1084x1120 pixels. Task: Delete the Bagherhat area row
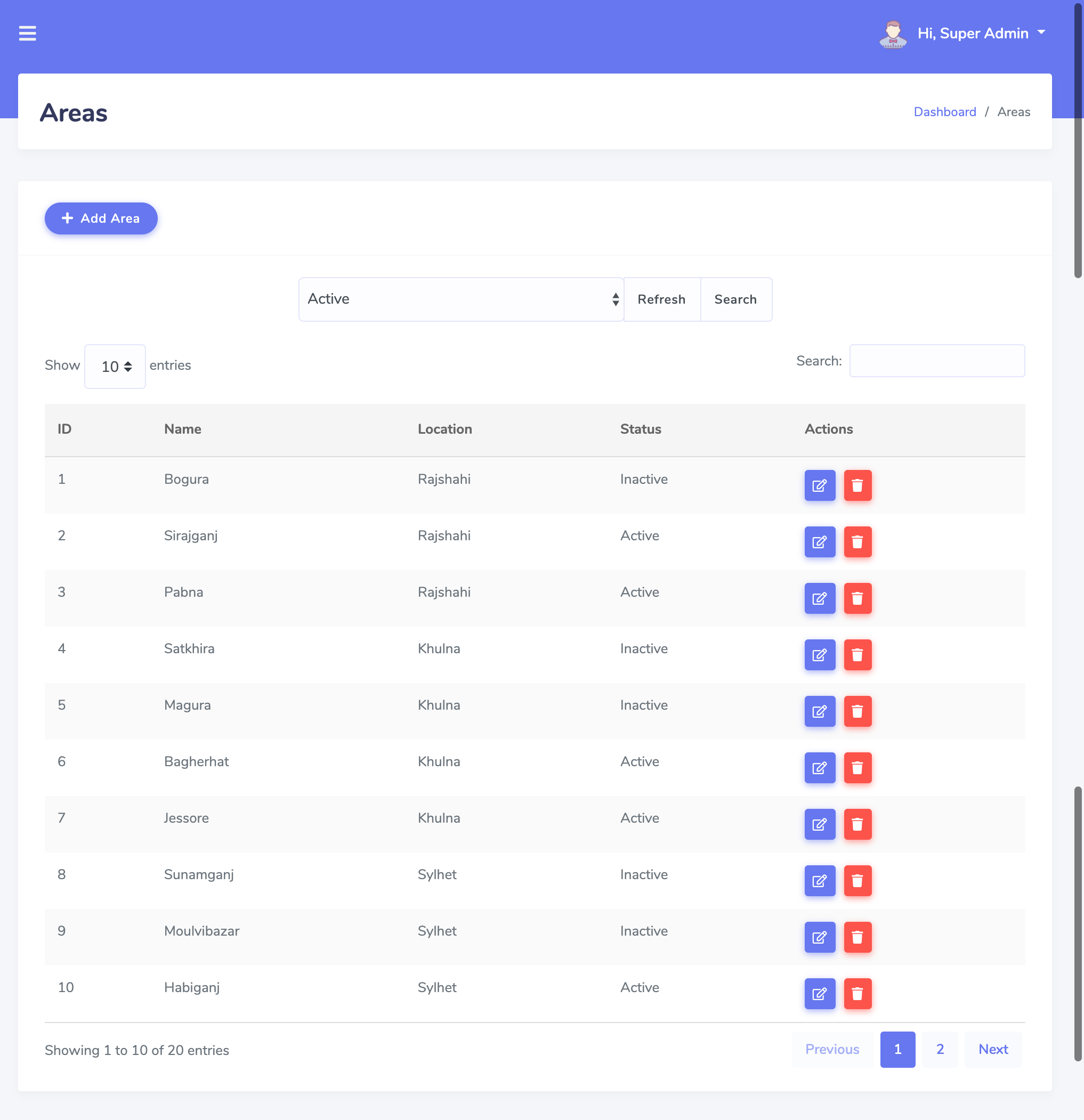[857, 767]
